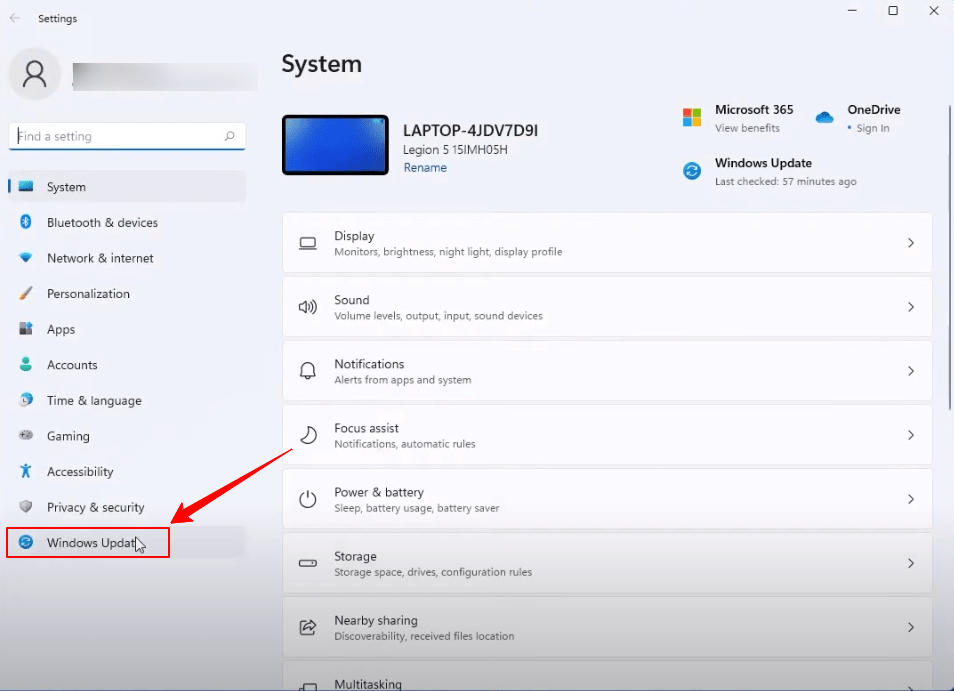The image size is (954, 691).
Task: Click the back arrow in title bar
Action: pyautogui.click(x=14, y=18)
